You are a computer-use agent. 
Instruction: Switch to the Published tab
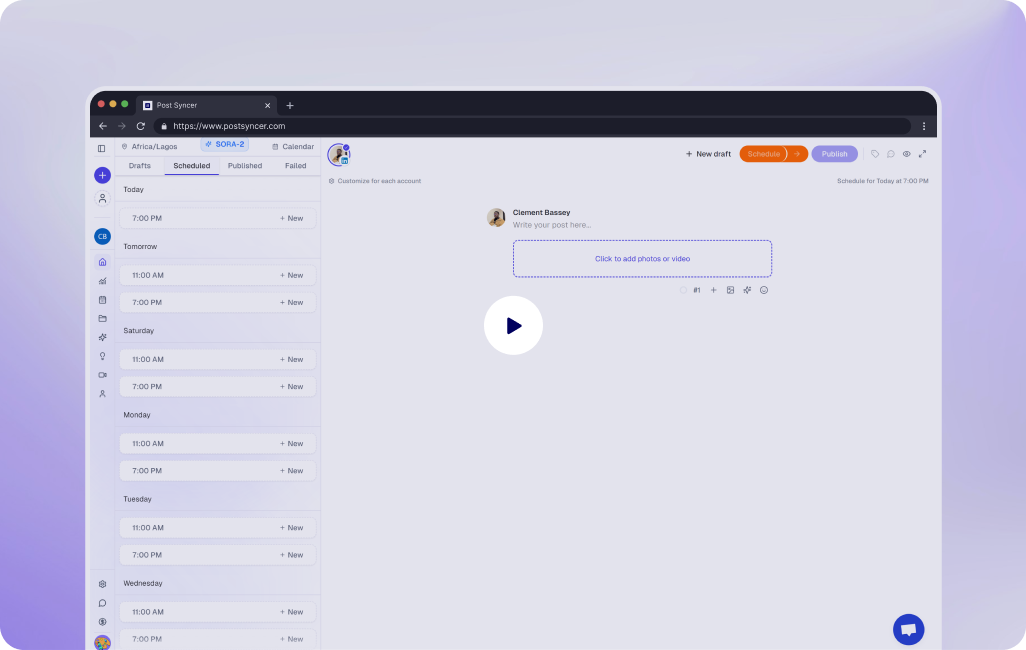(x=244, y=165)
